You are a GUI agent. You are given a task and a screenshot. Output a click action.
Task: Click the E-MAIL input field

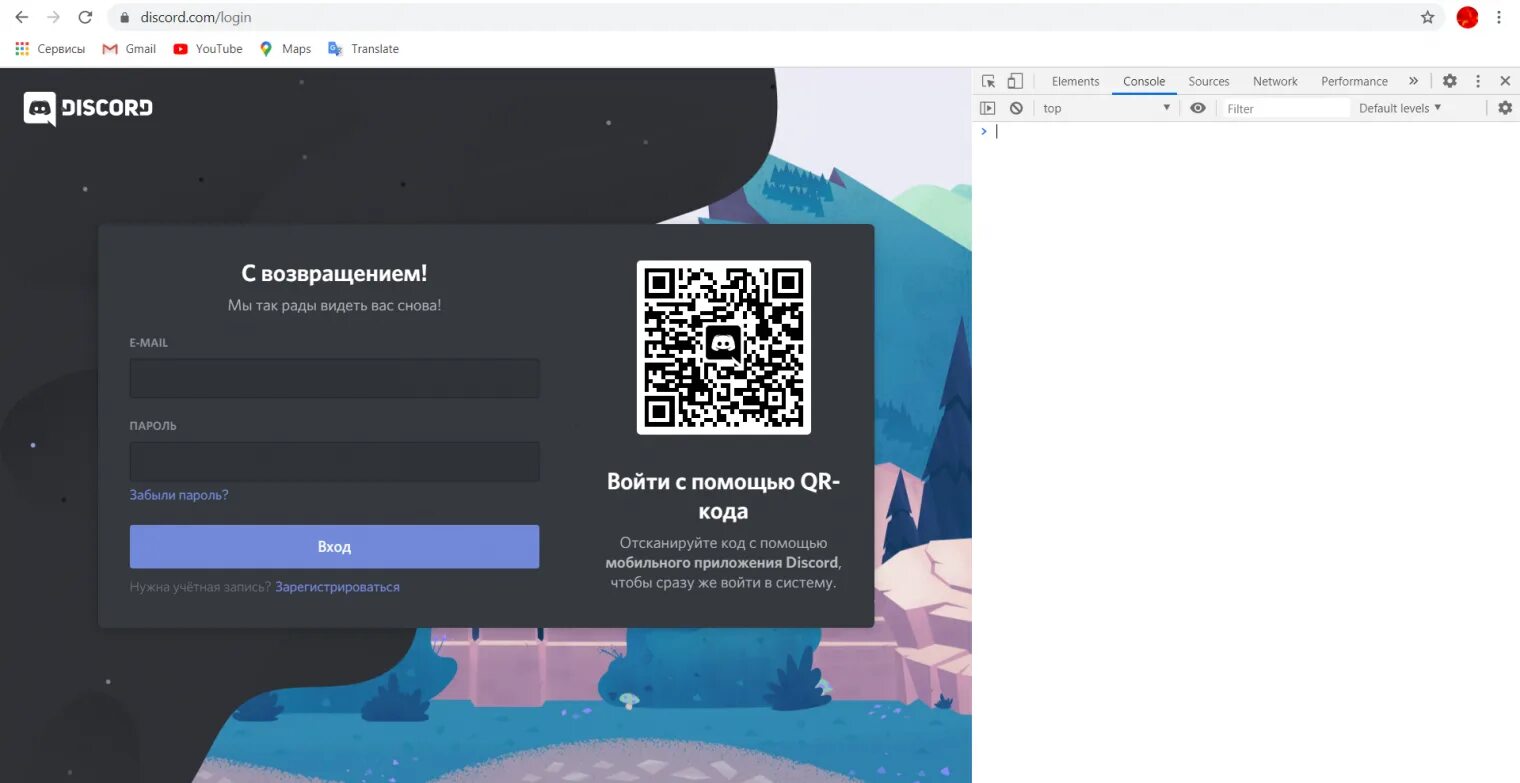pos(334,378)
